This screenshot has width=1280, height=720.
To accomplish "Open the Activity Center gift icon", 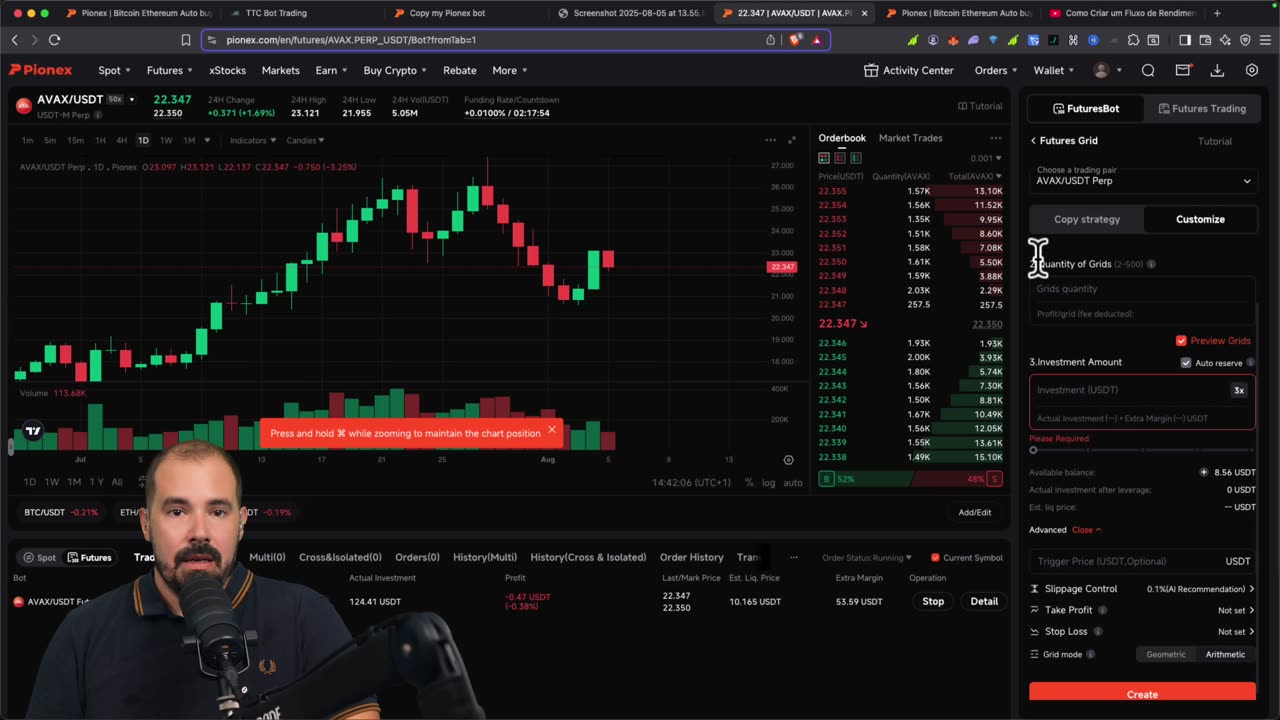I will point(871,70).
